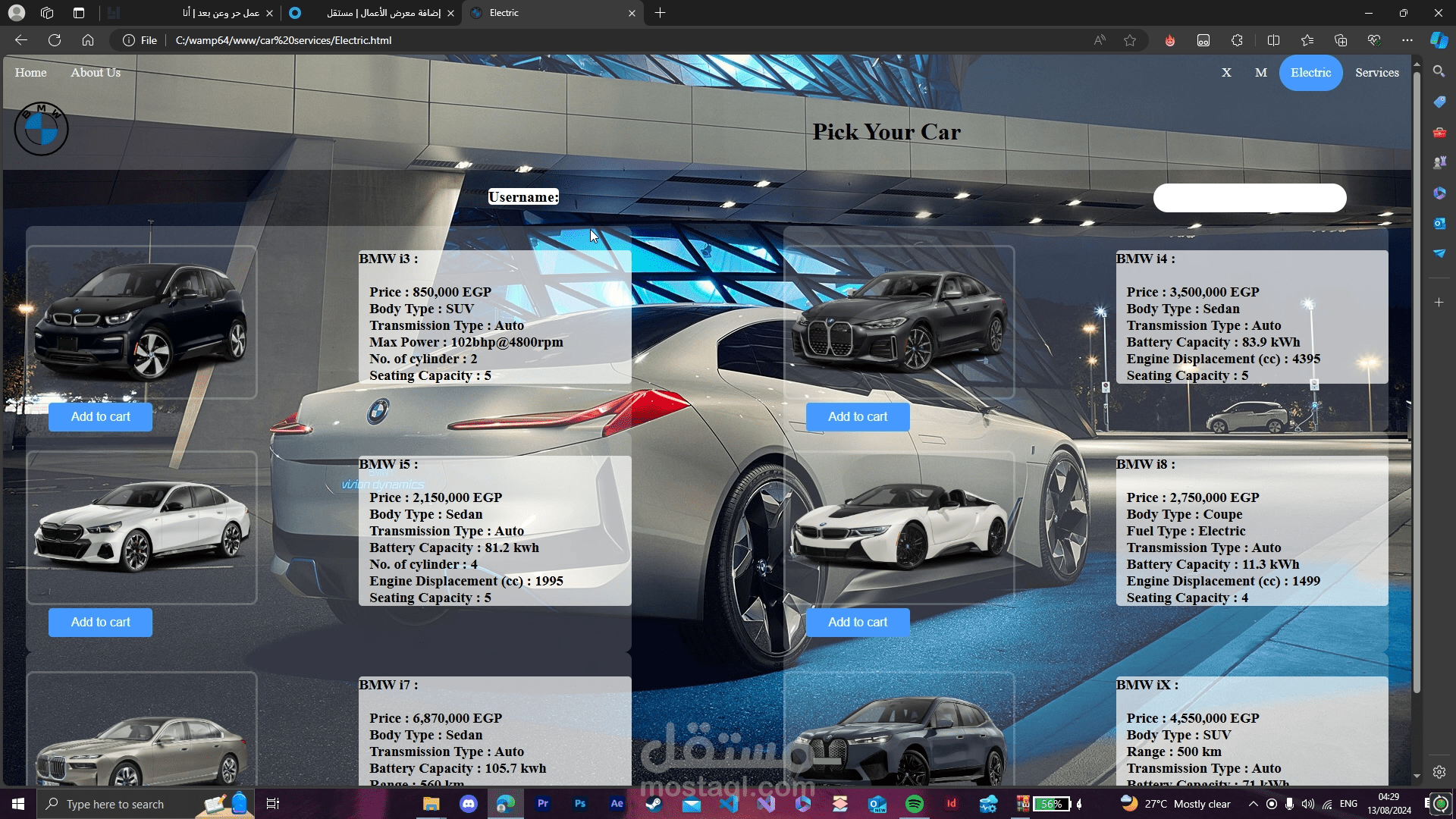Screen dimensions: 1456x819
Task: Open a new browser tab
Action: tap(660, 13)
